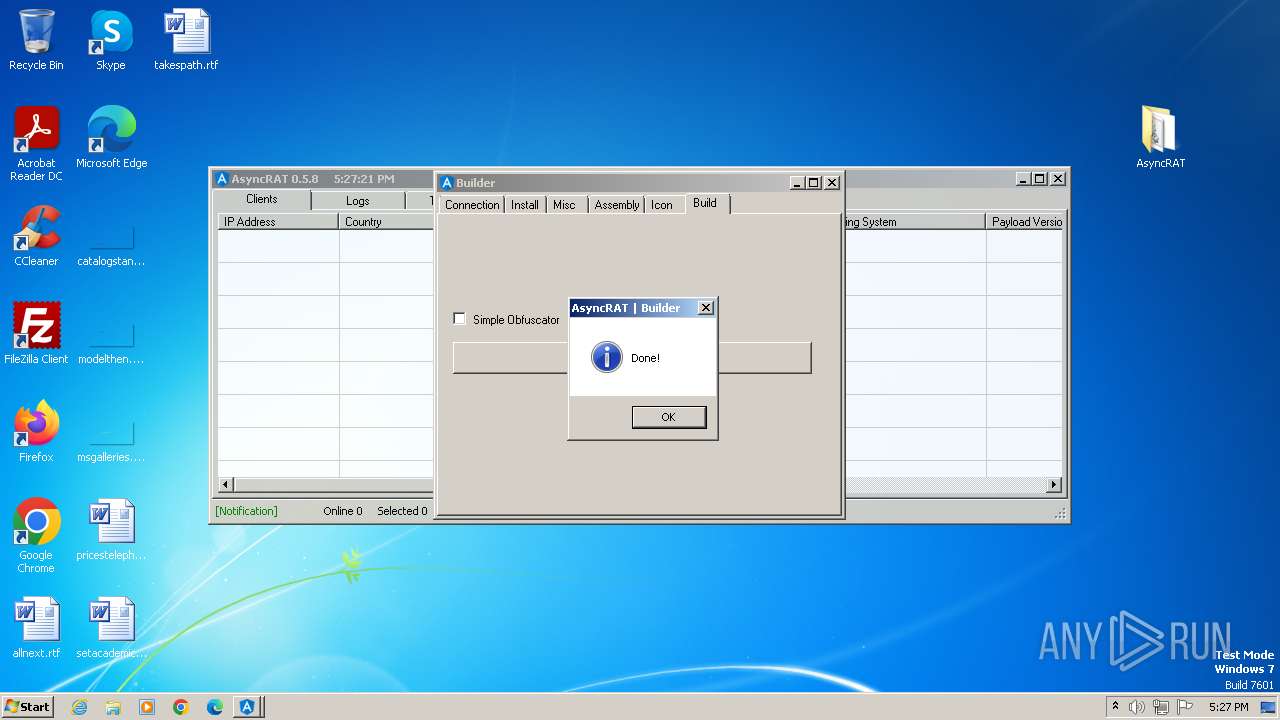Confirm Done dialog with OK
The height and width of the screenshot is (720, 1280).
click(669, 417)
